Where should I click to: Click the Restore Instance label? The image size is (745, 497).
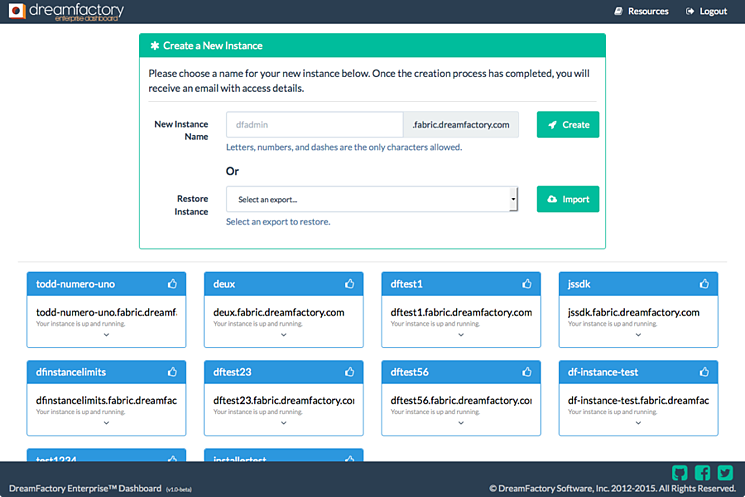point(191,205)
